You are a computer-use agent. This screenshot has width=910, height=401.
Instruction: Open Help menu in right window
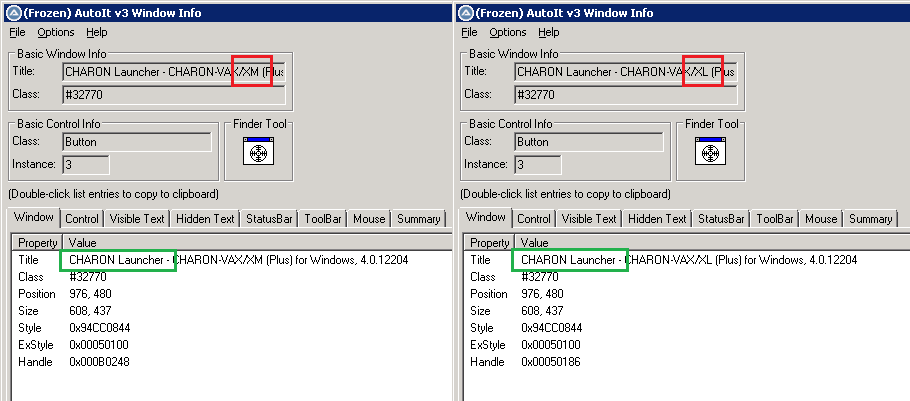click(549, 32)
